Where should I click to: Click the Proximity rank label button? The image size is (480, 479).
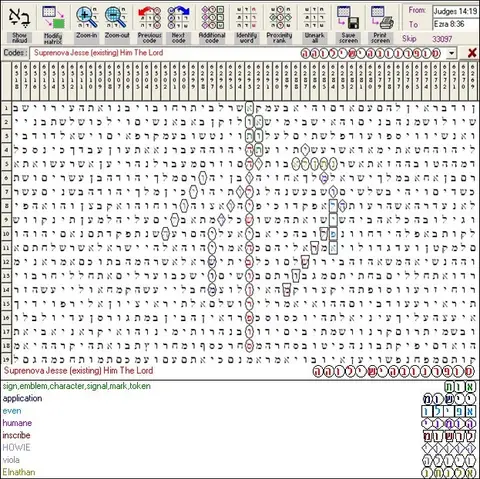(x=279, y=38)
